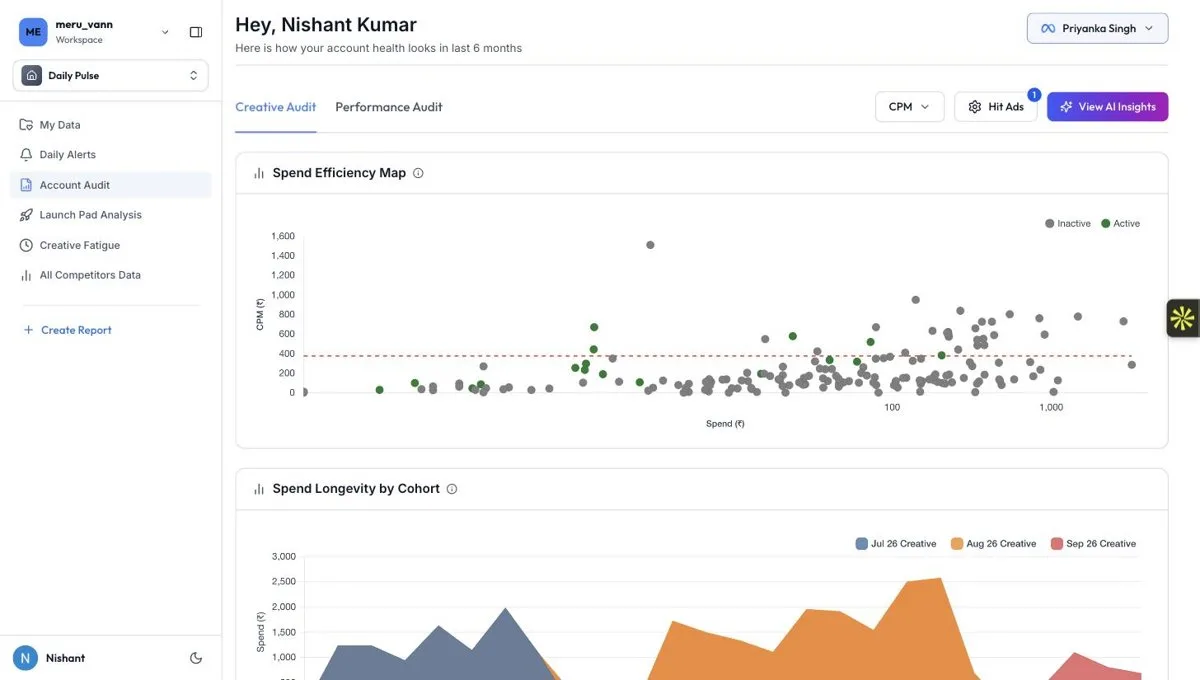
Task: Toggle the Aug 26 Creative legend series
Action: (993, 544)
